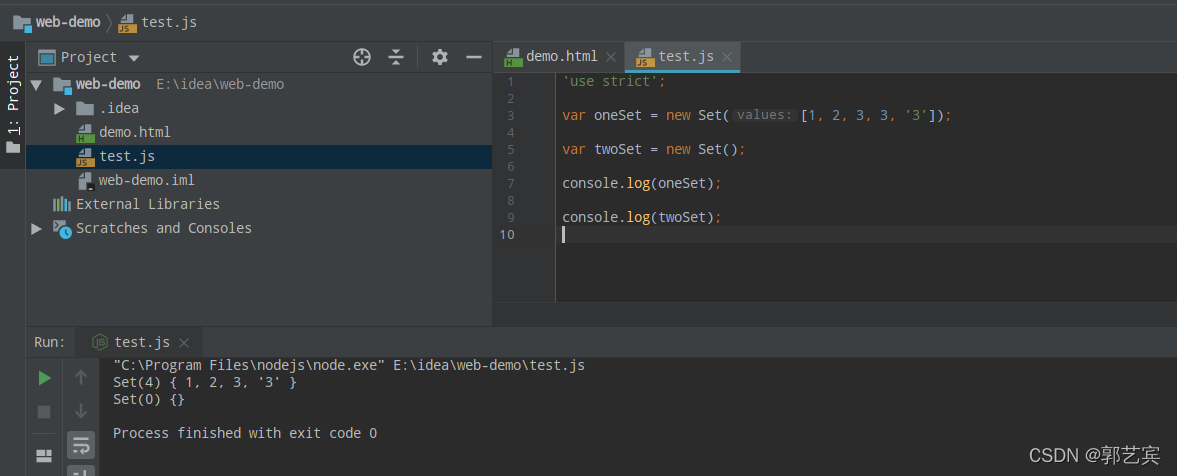Viewport: 1177px width, 476px height.
Task: Close the test.js editor tab
Action: 727,57
